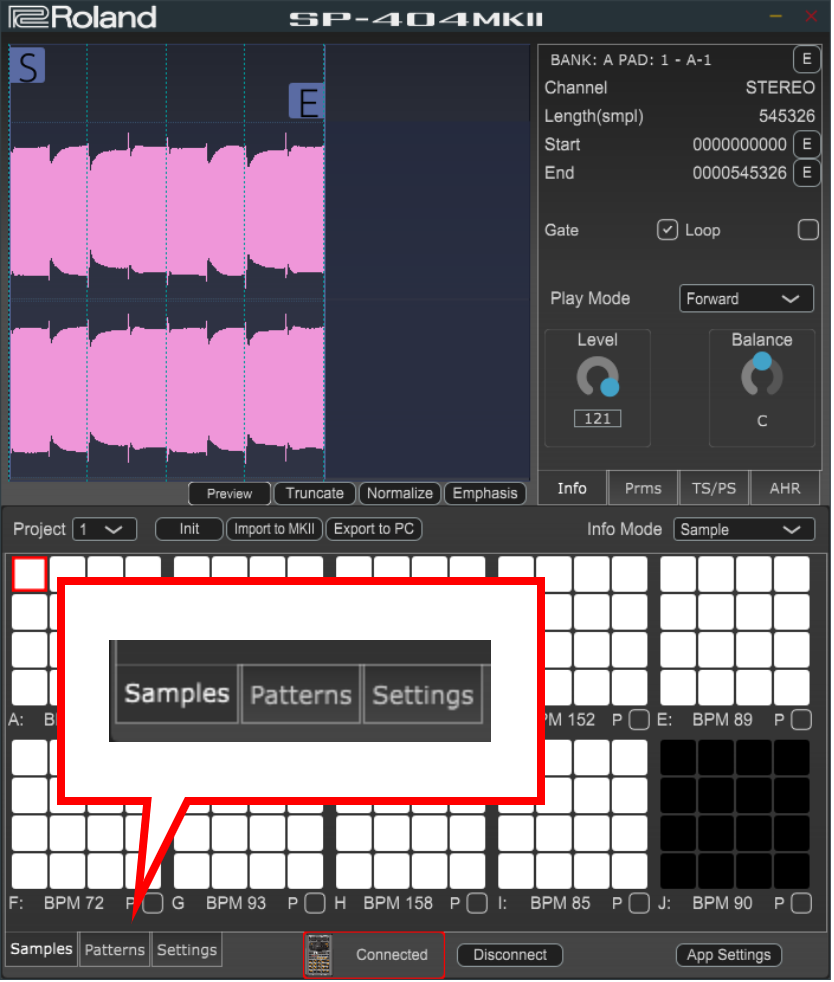Click the STEREO channel value
Viewport: 834px width, 982px height.
[781, 88]
